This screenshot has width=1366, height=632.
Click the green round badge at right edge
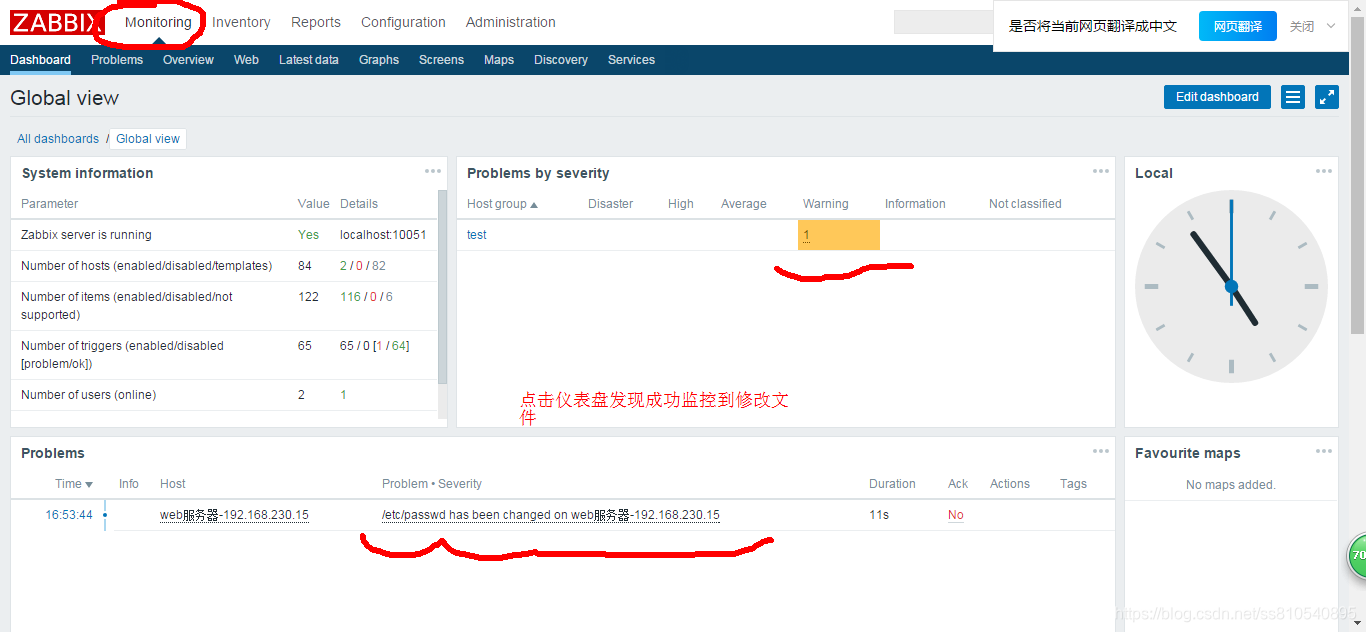[x=1357, y=555]
